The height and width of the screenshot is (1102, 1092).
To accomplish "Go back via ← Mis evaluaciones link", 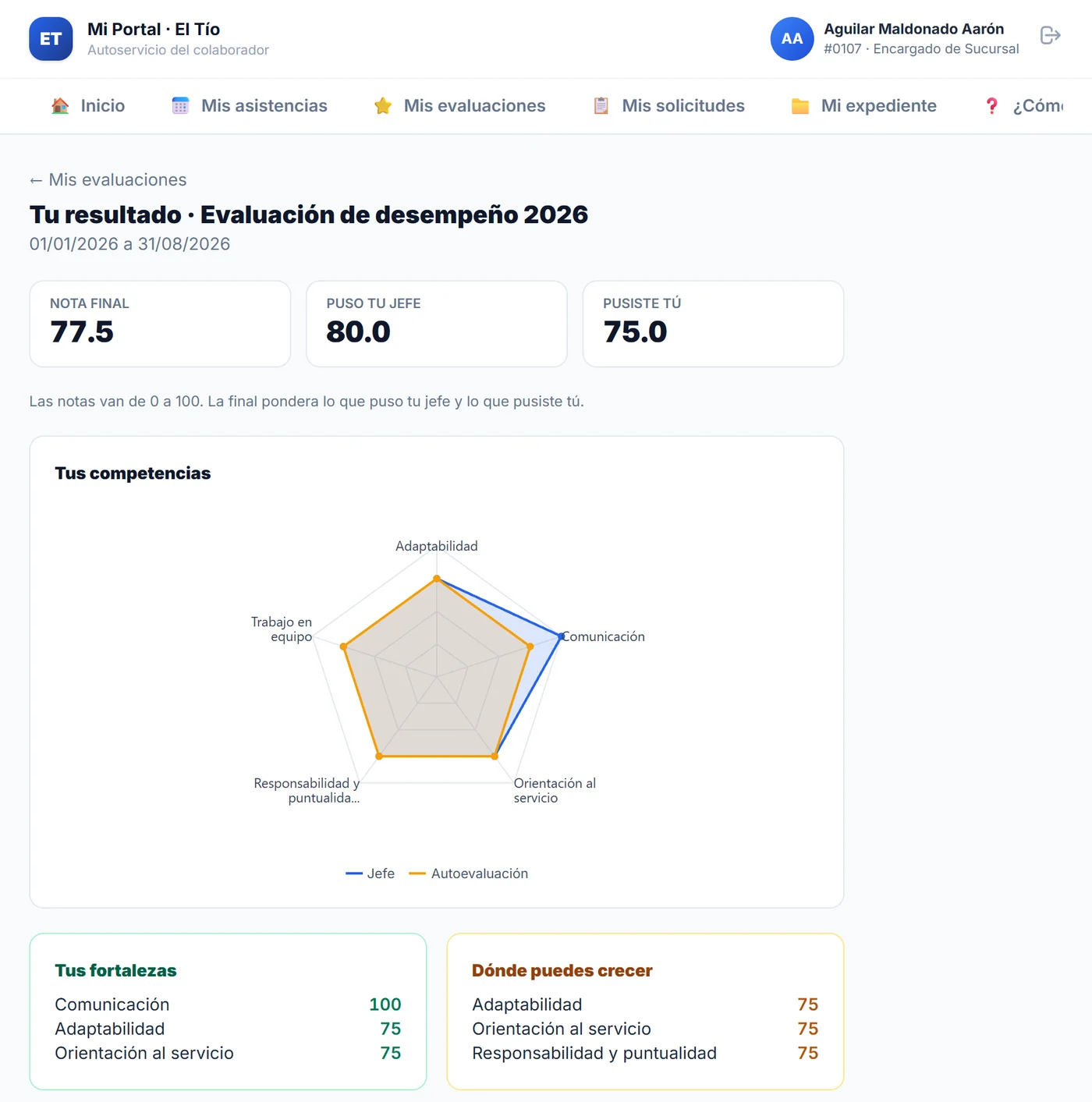I will tap(108, 180).
